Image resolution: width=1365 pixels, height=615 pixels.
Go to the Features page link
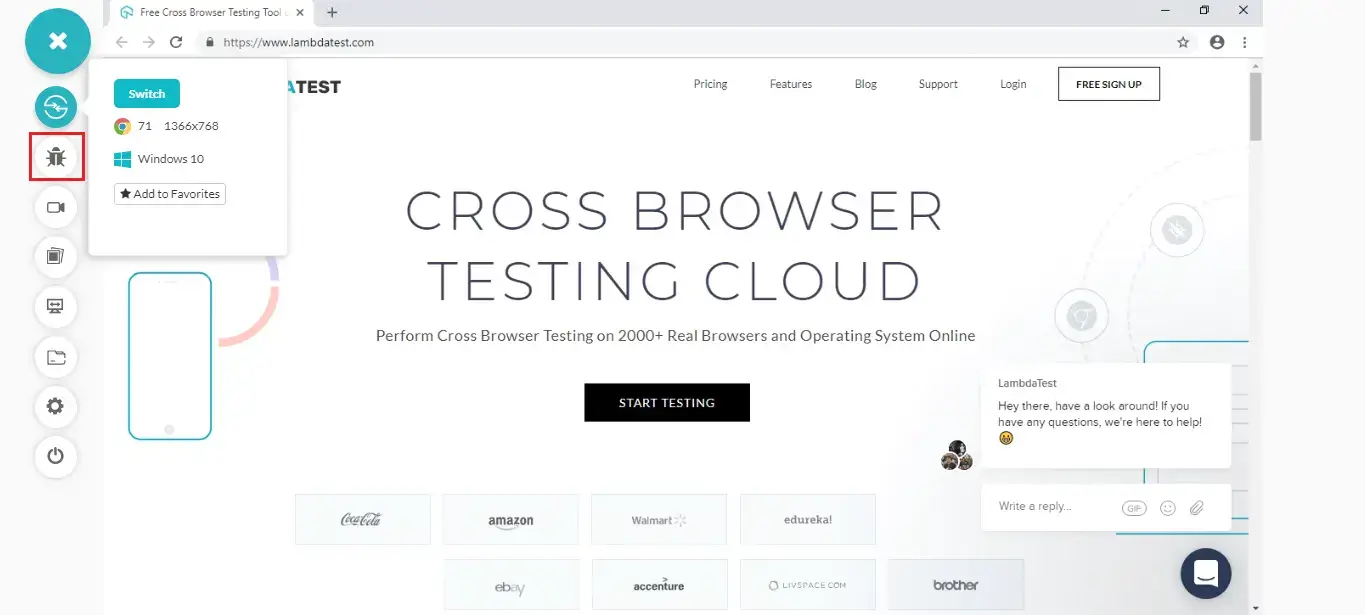(790, 84)
